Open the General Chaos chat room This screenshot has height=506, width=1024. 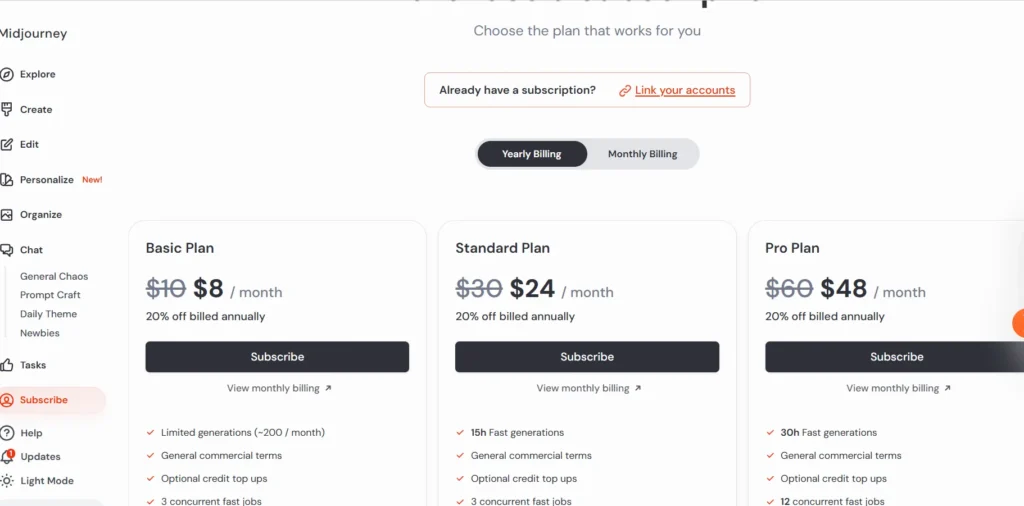[x=54, y=276]
